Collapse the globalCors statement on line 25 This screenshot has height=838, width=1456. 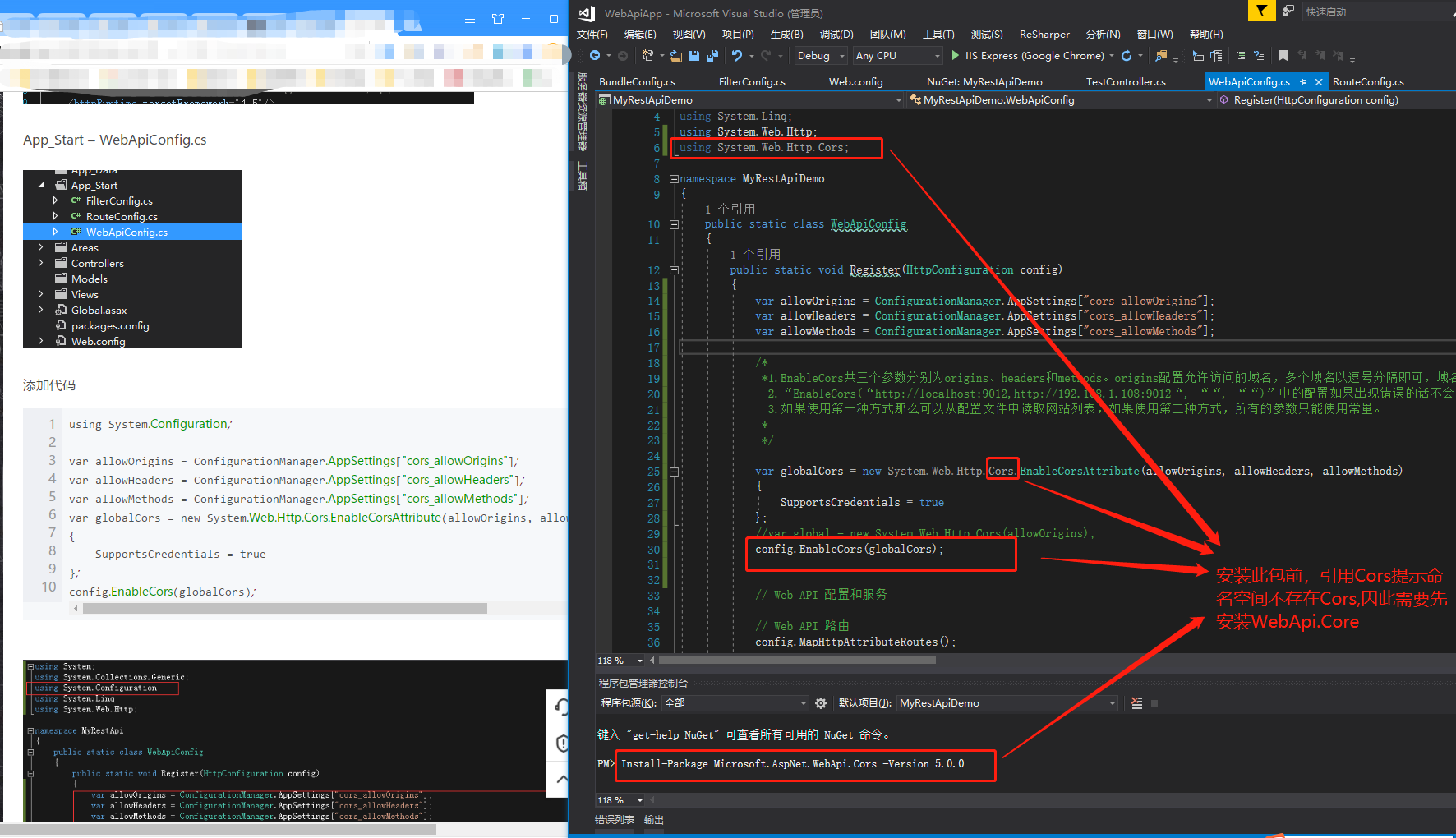pos(674,472)
